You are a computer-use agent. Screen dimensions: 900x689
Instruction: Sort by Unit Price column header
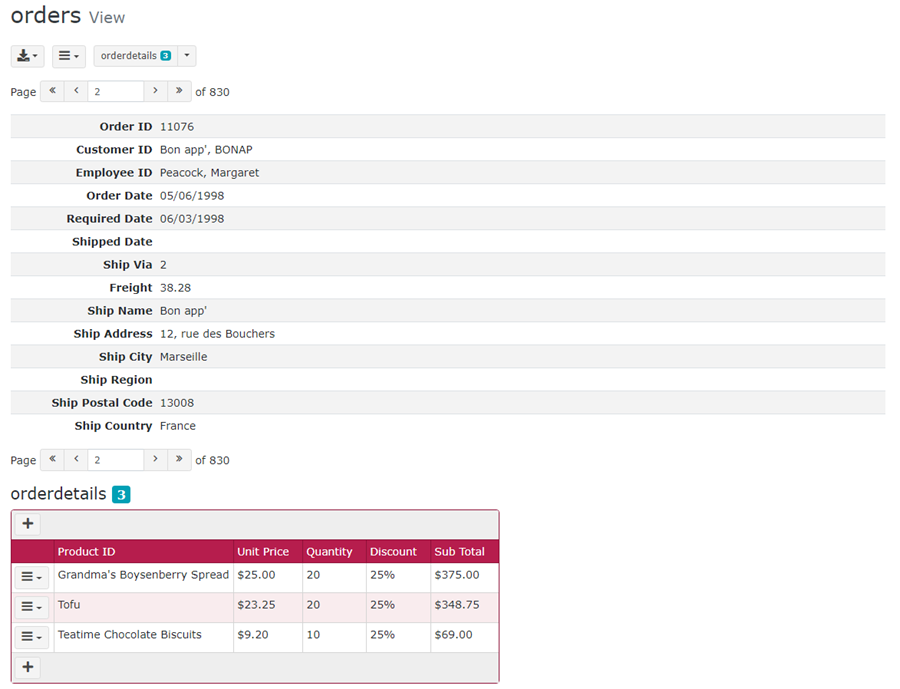tap(263, 552)
